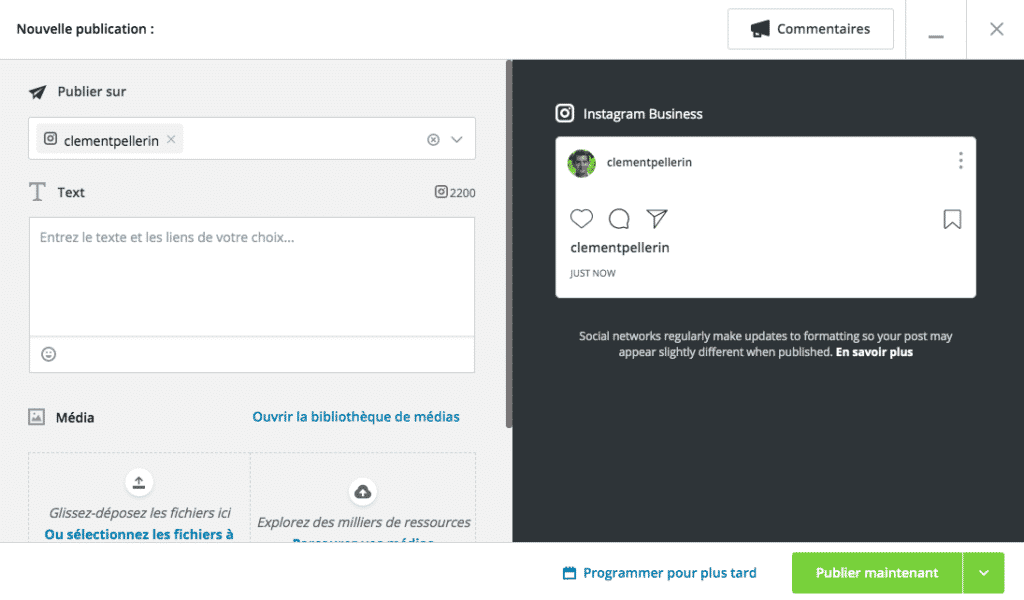
Task: Click Programmer pour plus tard
Action: click(x=660, y=573)
